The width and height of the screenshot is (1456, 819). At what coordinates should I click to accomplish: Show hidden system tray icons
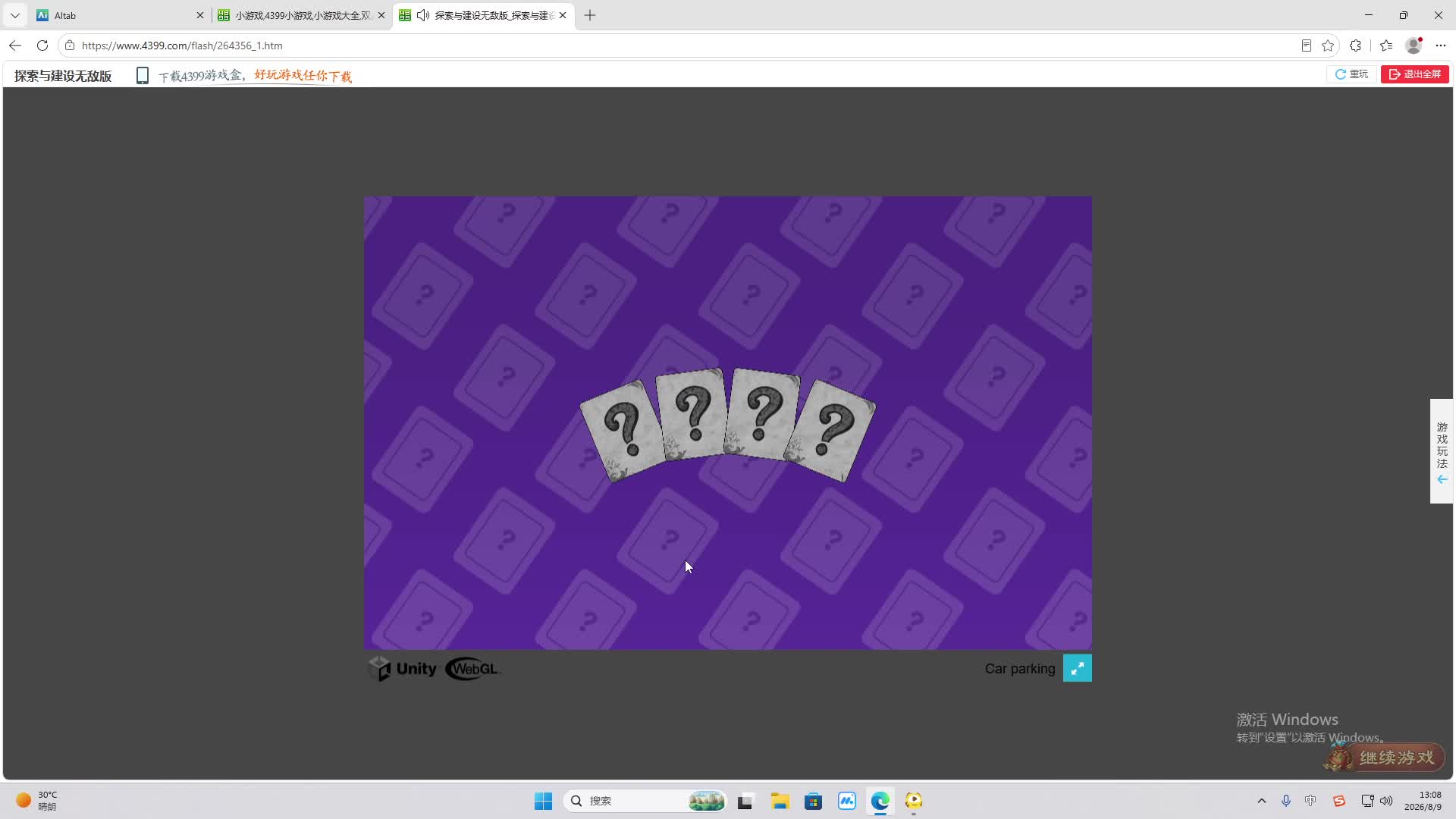(x=1262, y=801)
